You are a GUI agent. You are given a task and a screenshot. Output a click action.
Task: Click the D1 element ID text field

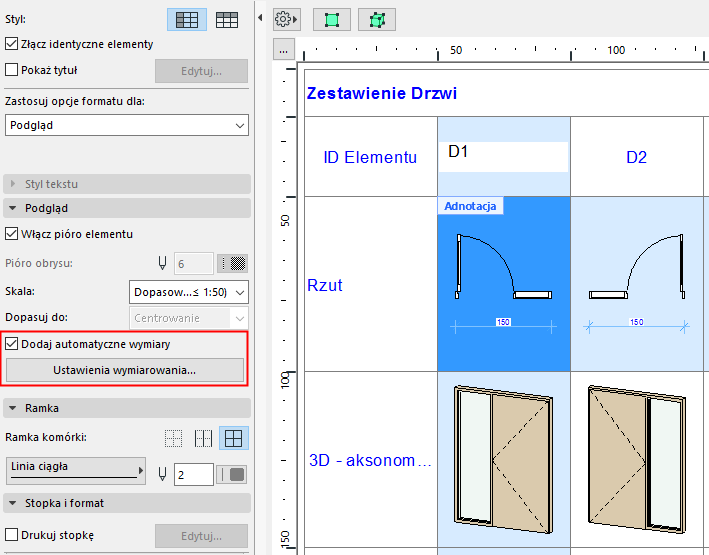pyautogui.click(x=504, y=156)
